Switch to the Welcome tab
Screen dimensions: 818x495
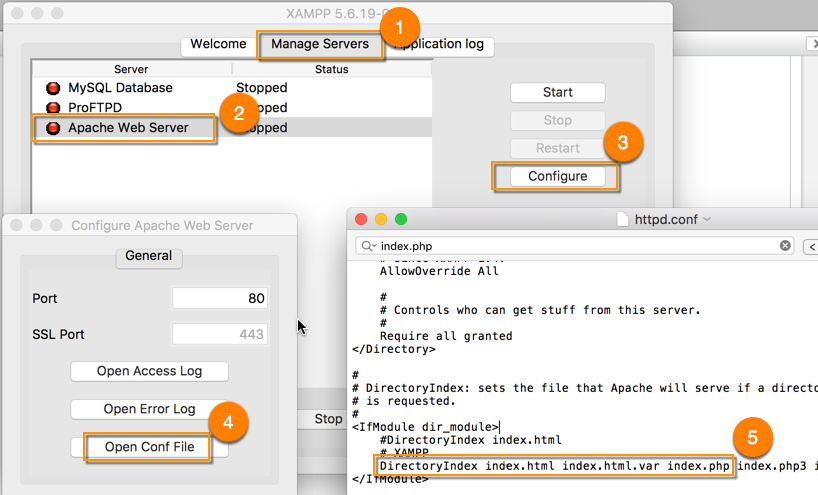(218, 44)
